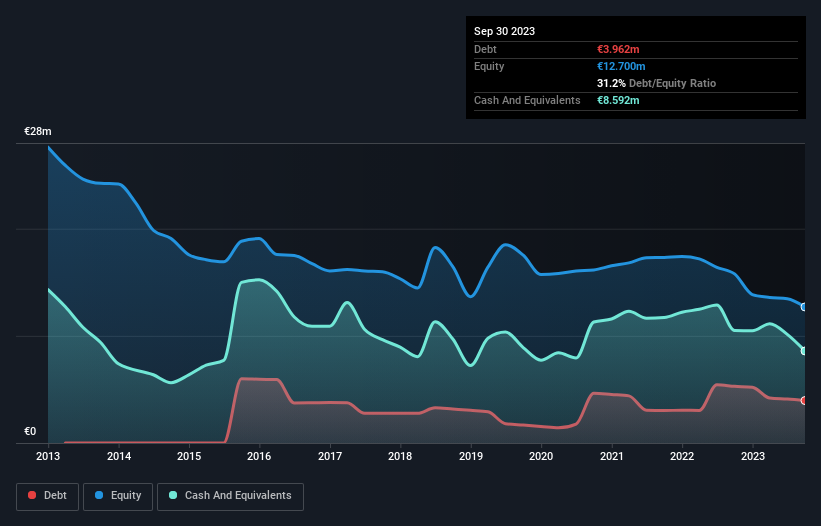Toggle the Debt series legend button

[48, 496]
